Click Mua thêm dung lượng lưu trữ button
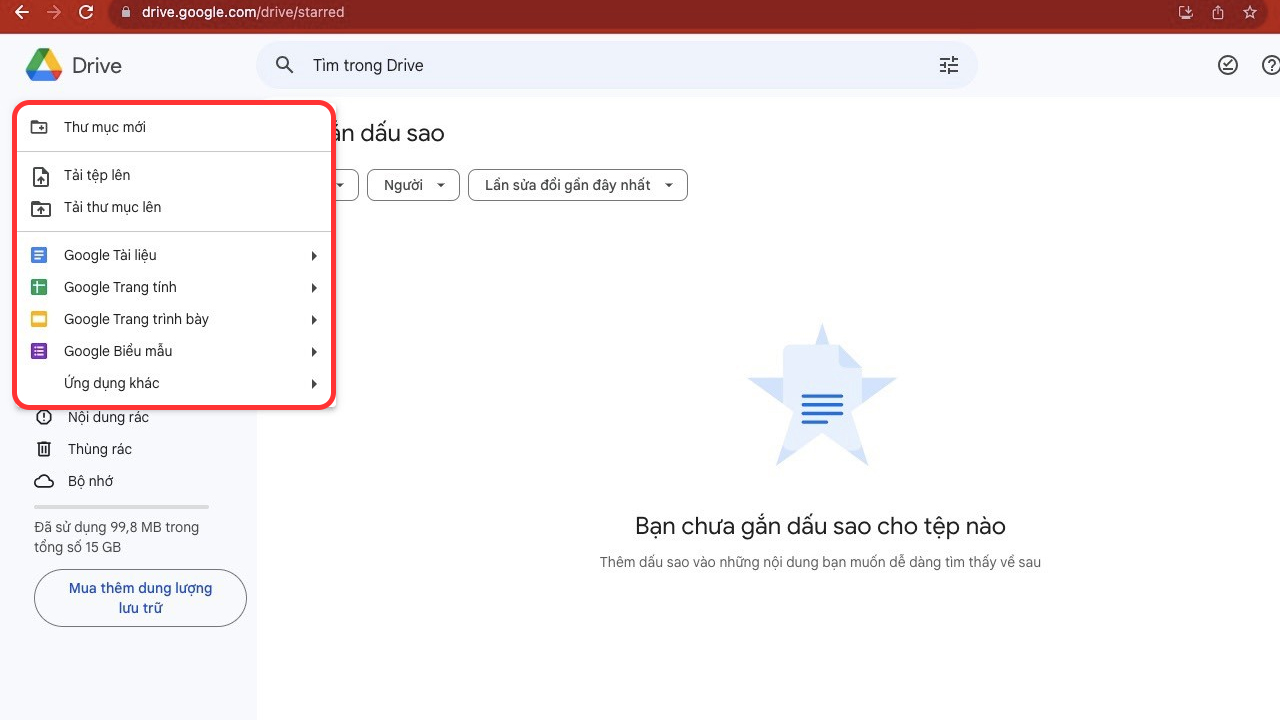The width and height of the screenshot is (1280, 720). coord(140,598)
